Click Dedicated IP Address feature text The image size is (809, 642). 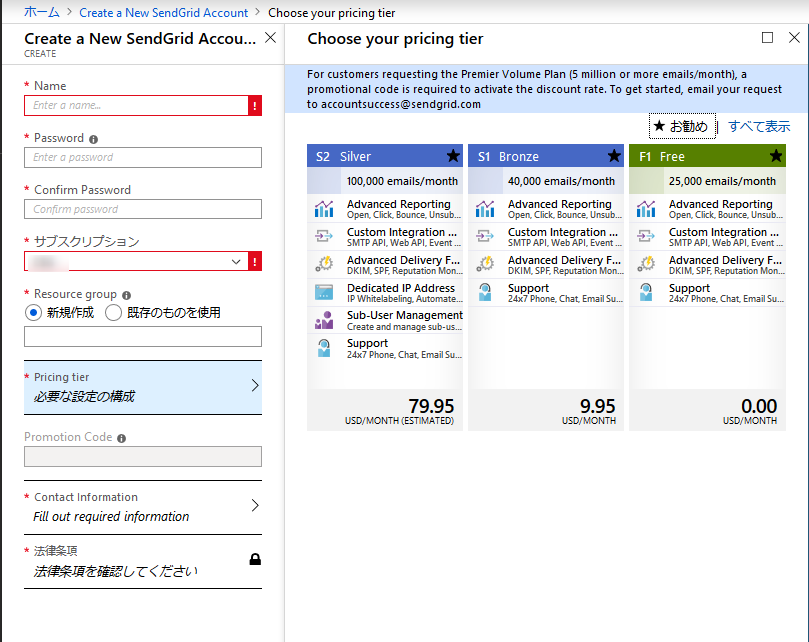[401, 288]
